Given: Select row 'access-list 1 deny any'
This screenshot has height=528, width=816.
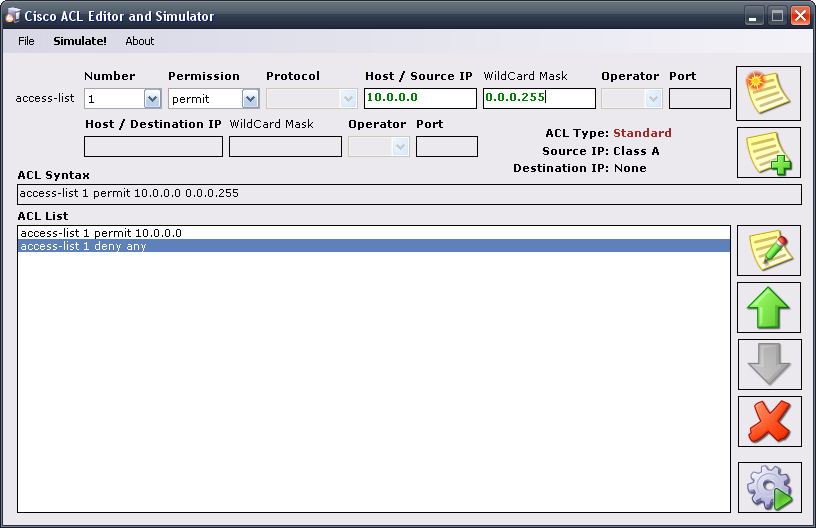Looking at the screenshot, I should (374, 246).
